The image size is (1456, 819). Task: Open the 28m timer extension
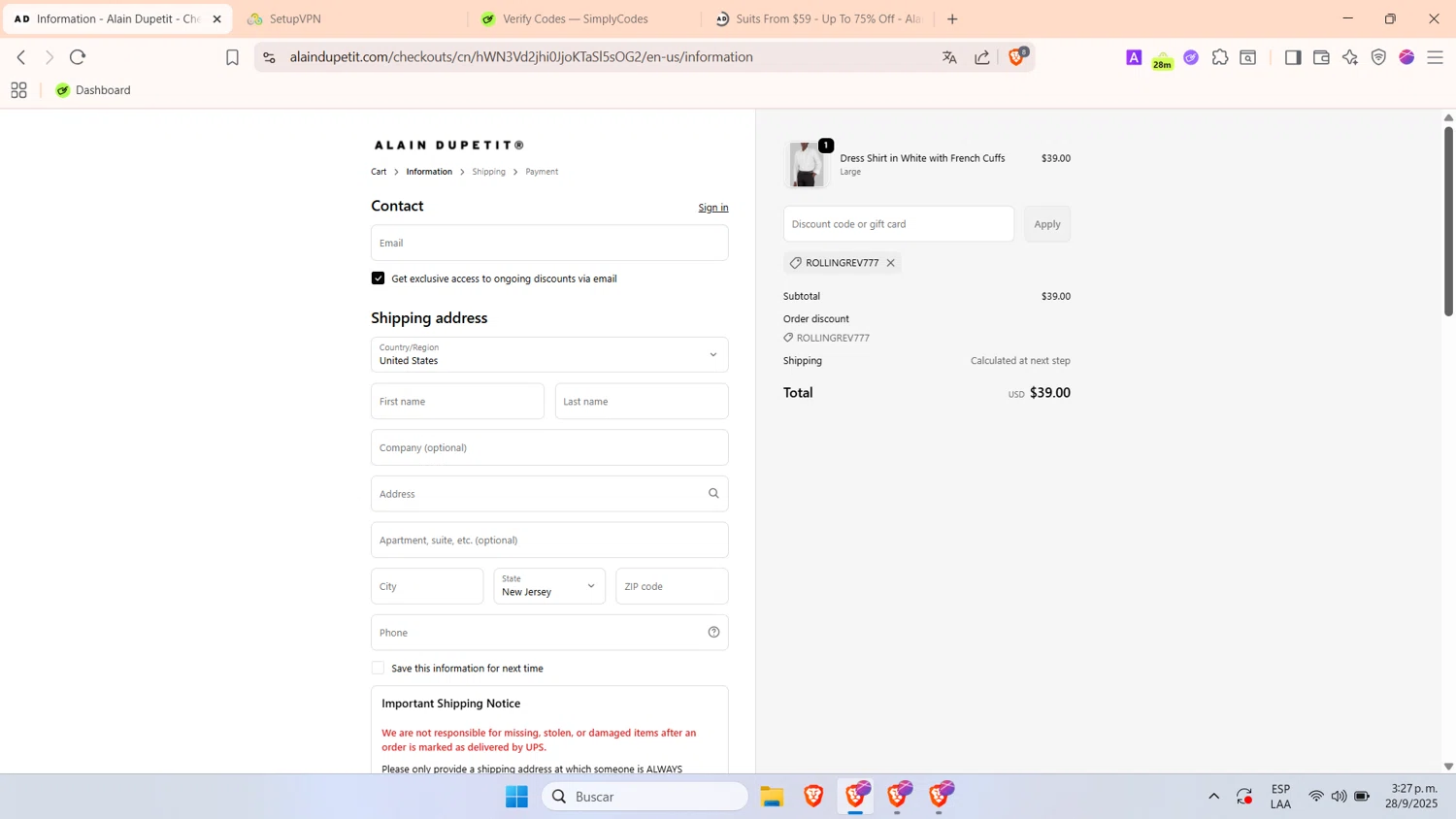[x=1162, y=59]
